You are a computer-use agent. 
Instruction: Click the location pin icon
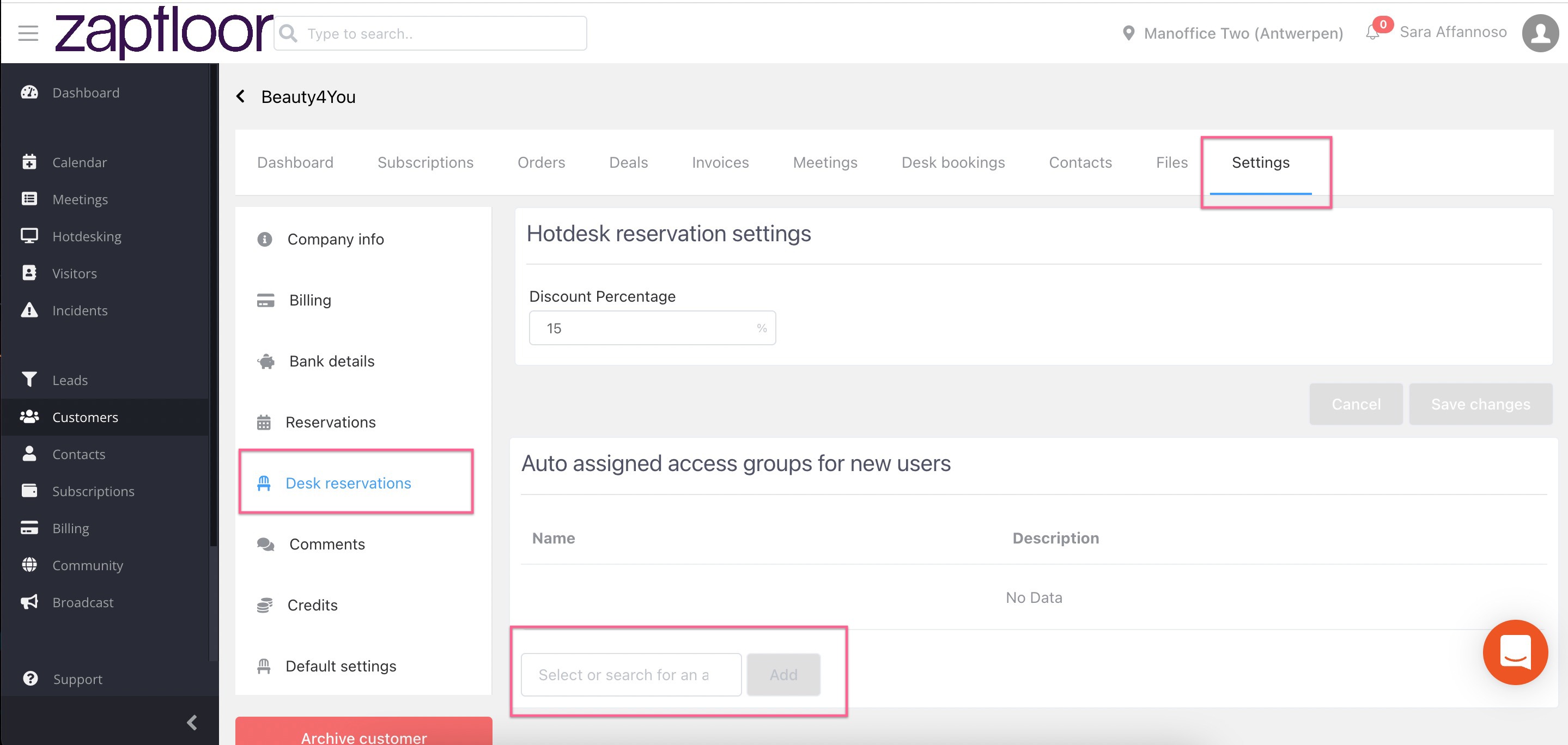[1128, 33]
